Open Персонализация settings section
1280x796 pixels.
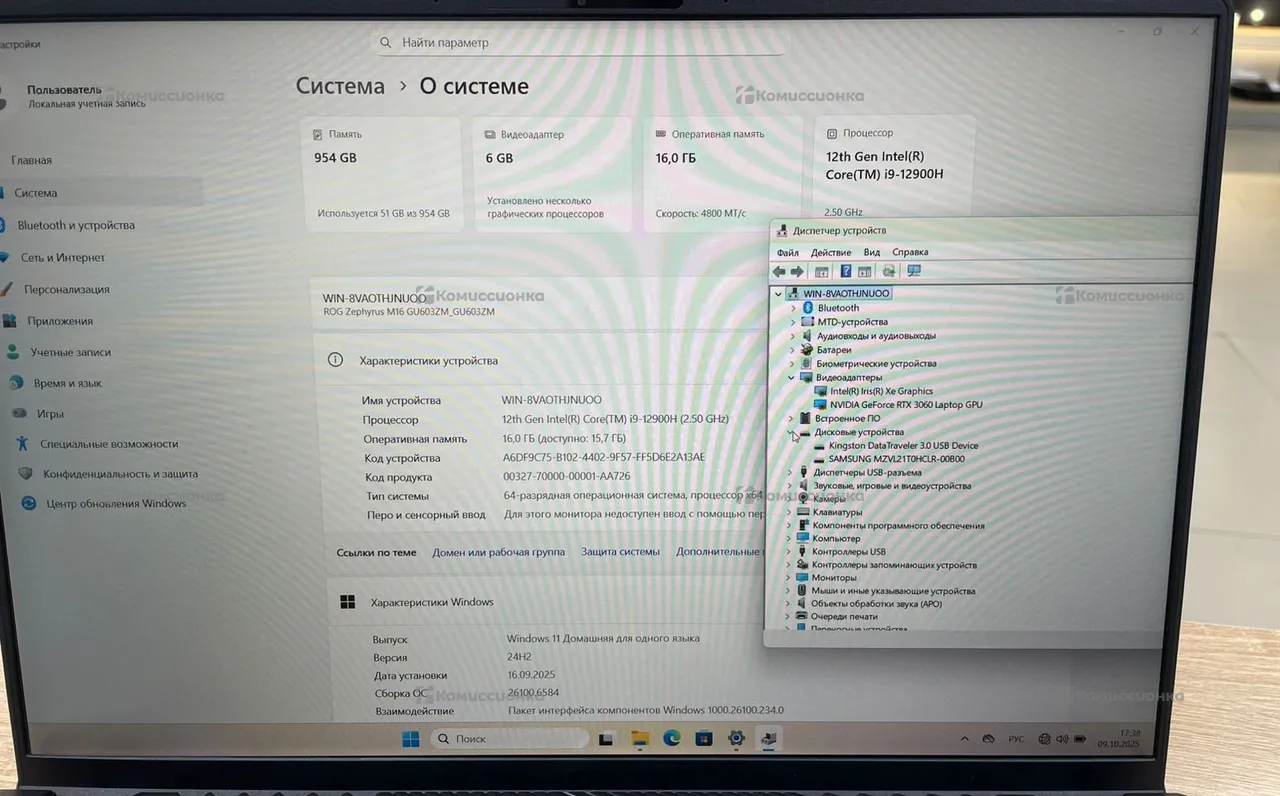[67, 290]
